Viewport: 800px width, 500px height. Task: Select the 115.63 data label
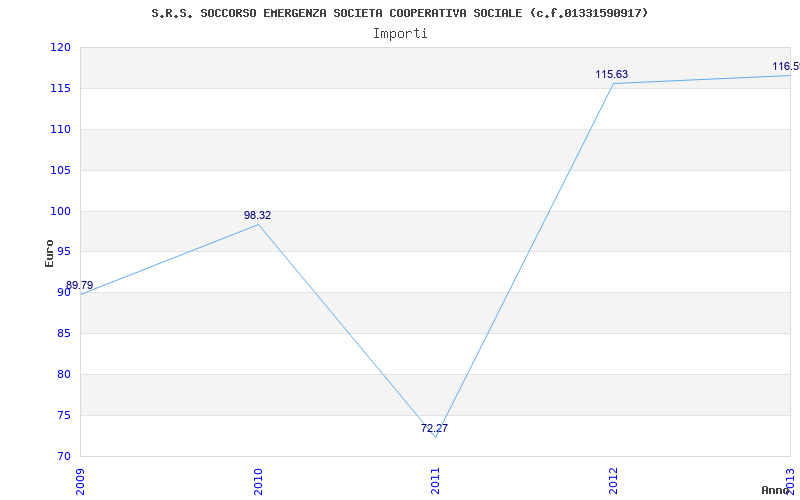pyautogui.click(x=612, y=74)
